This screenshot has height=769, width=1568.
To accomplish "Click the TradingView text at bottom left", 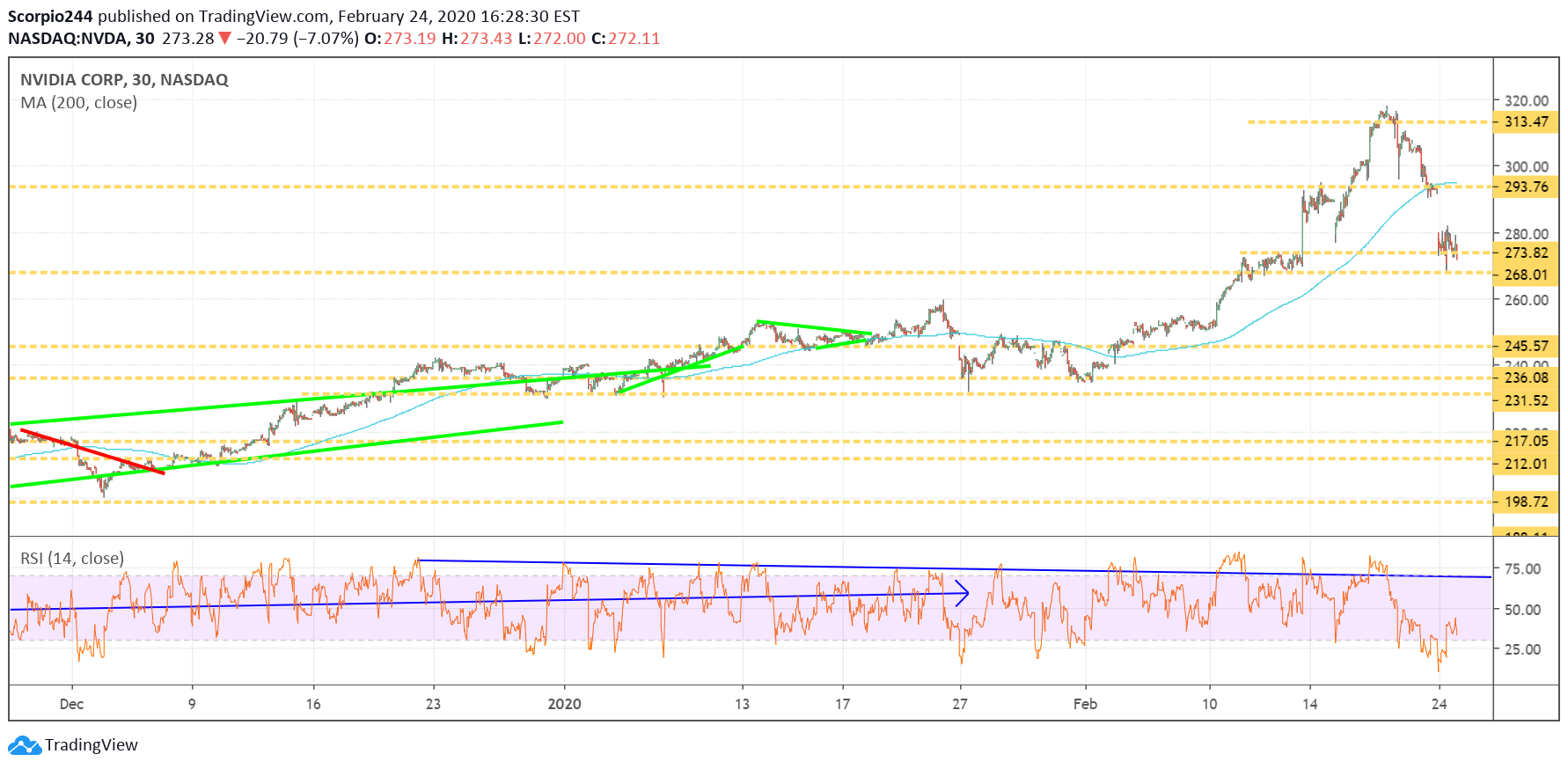I will point(92,745).
